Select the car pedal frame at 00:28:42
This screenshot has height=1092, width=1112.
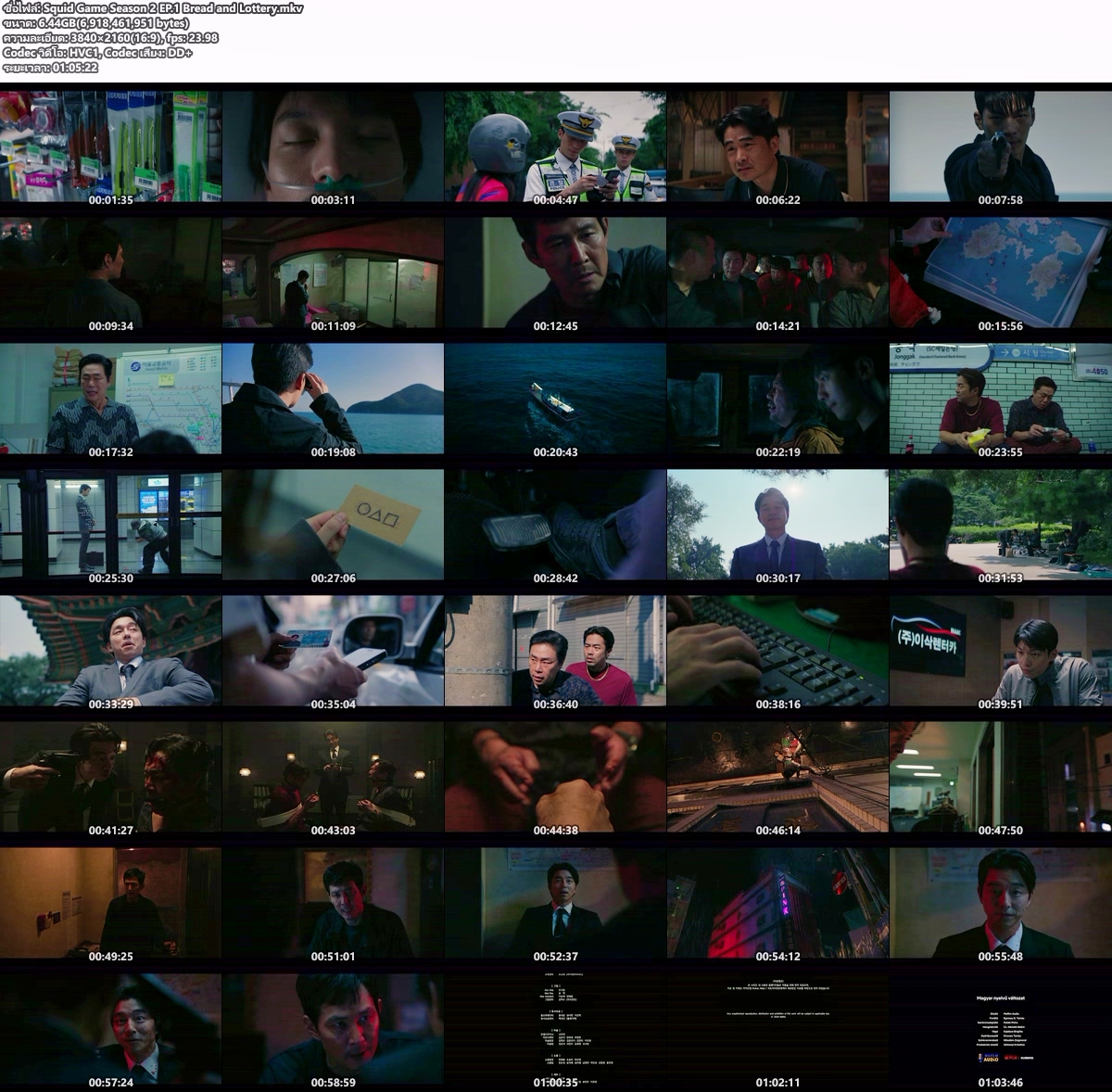click(556, 525)
